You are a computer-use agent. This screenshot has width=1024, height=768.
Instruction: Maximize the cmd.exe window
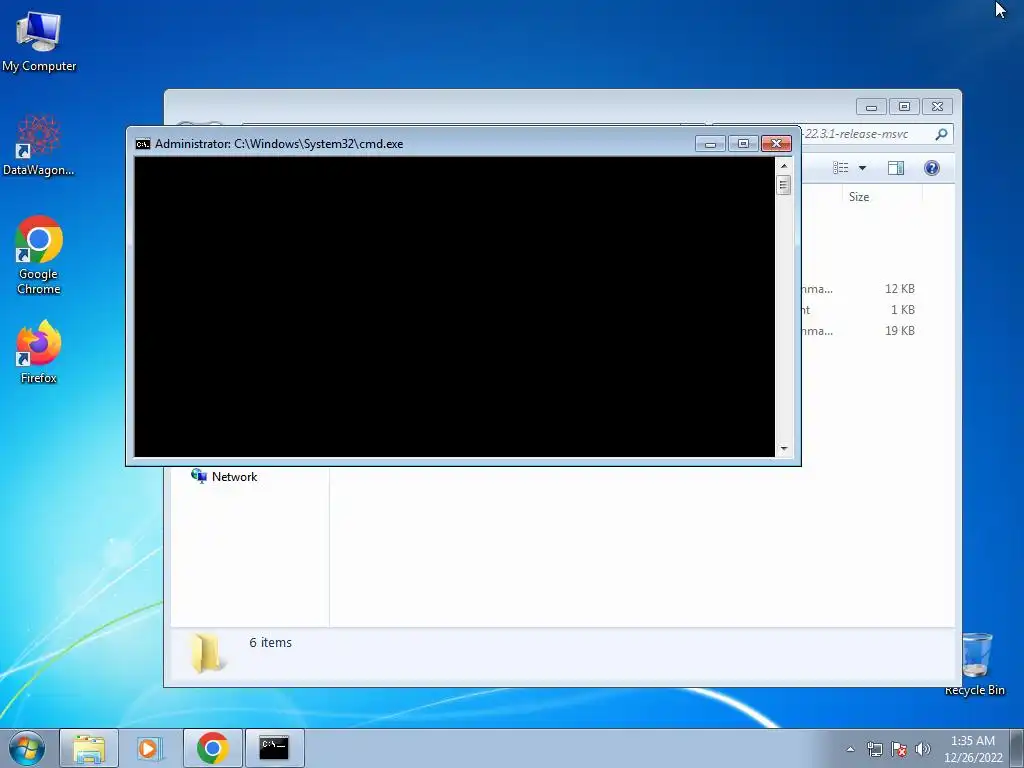point(743,144)
